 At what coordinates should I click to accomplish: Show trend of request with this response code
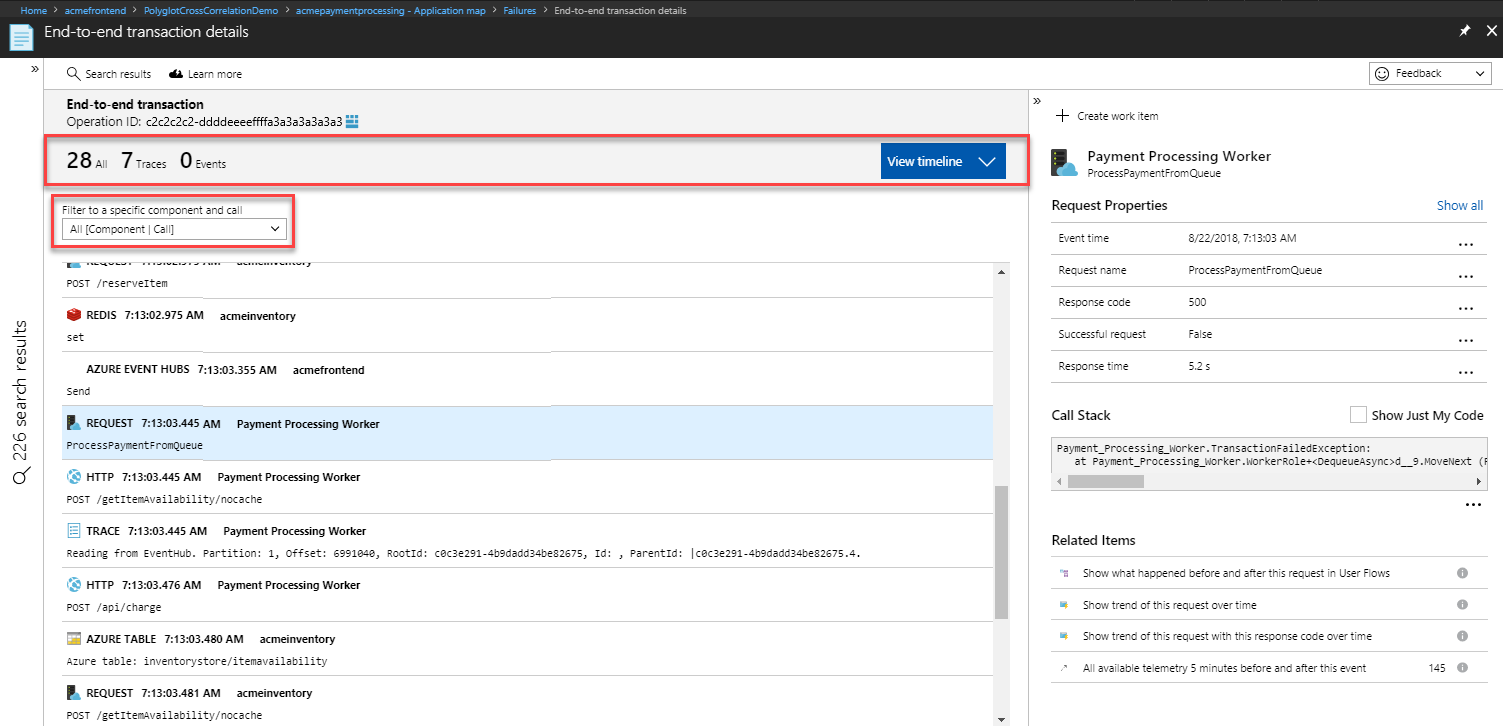[1227, 636]
